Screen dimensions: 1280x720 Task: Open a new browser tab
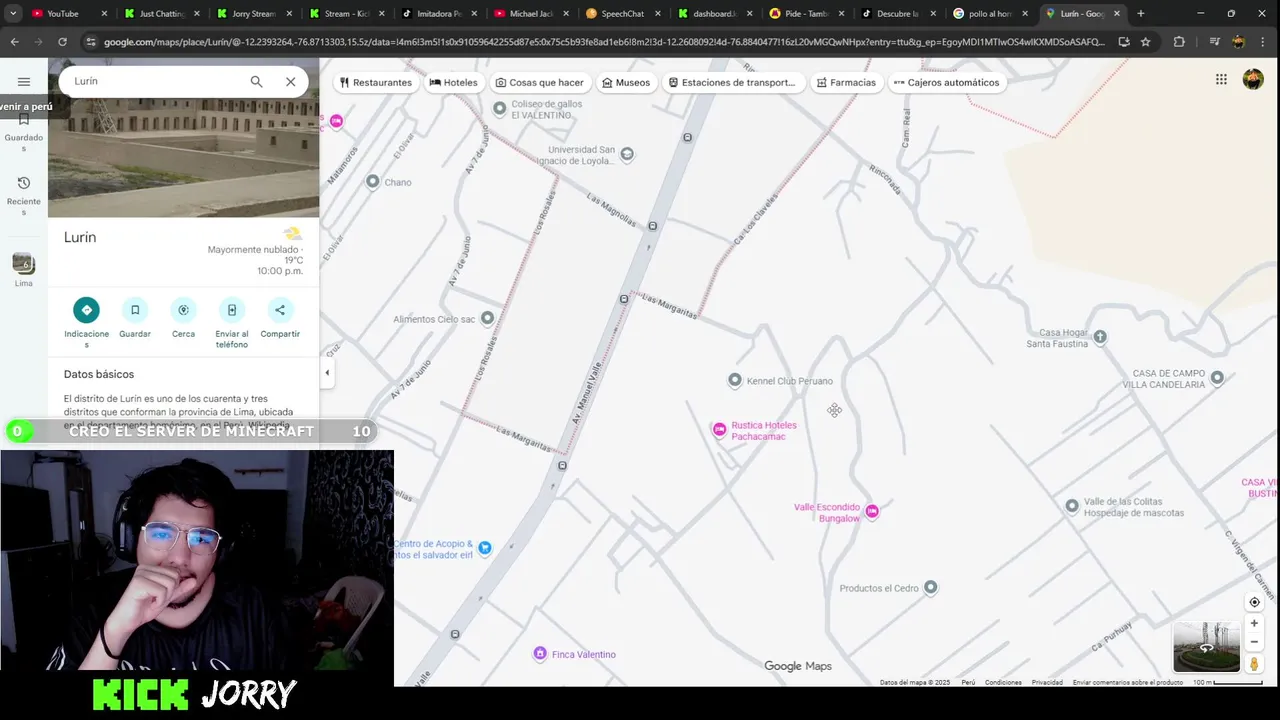(1141, 14)
